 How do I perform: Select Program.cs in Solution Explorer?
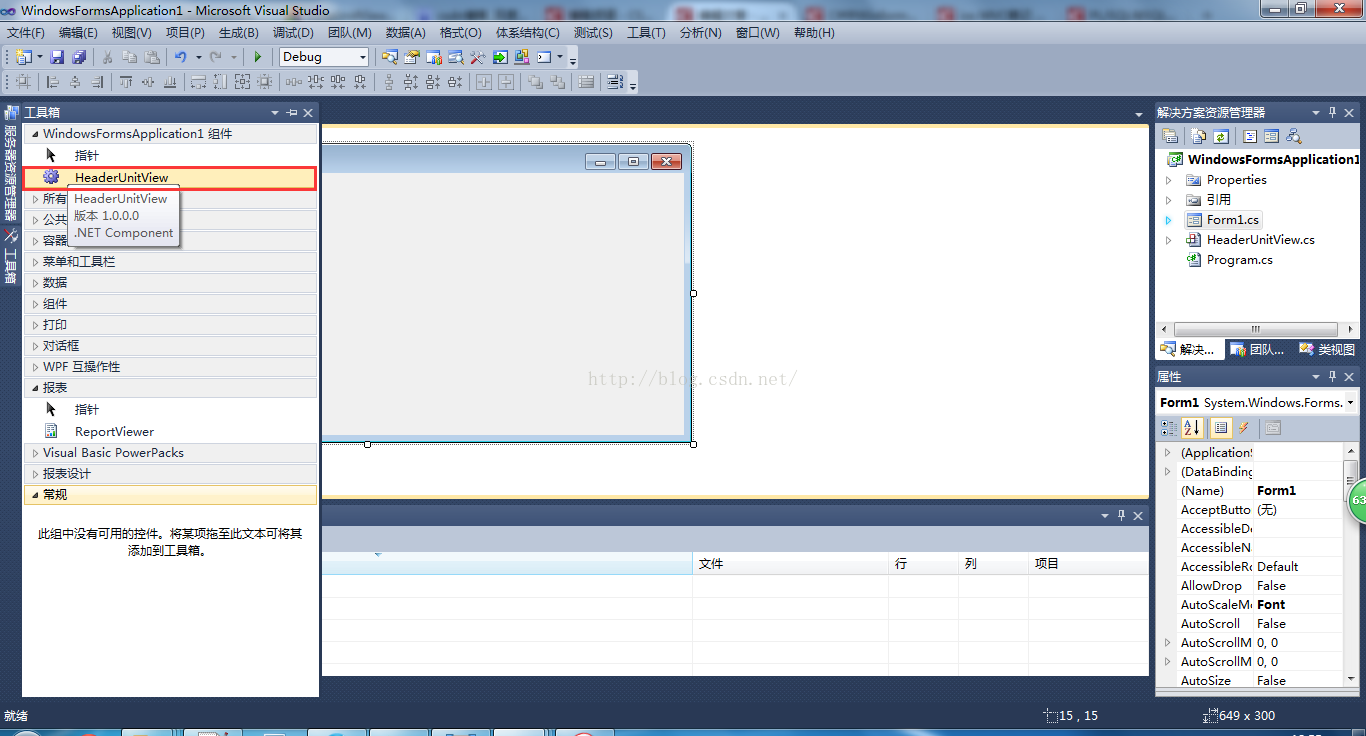click(x=1239, y=260)
